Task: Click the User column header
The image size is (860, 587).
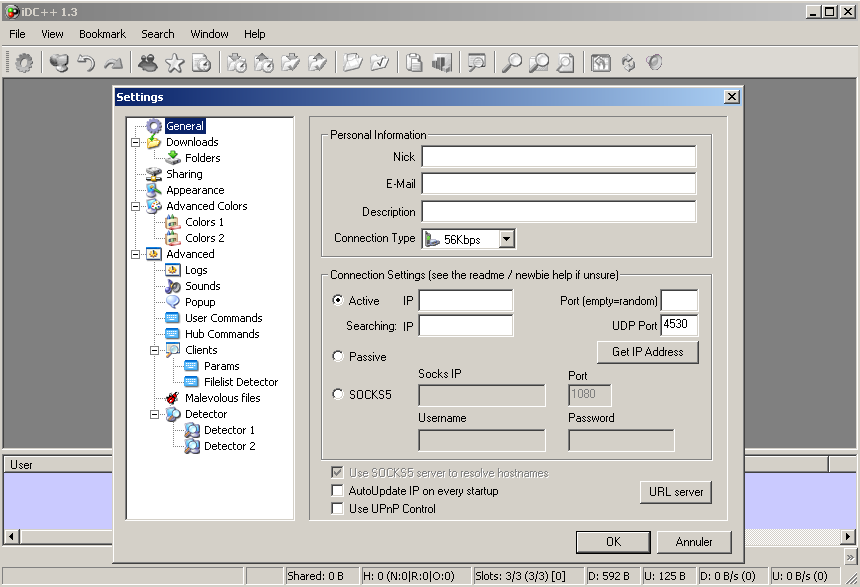Action: point(59,465)
